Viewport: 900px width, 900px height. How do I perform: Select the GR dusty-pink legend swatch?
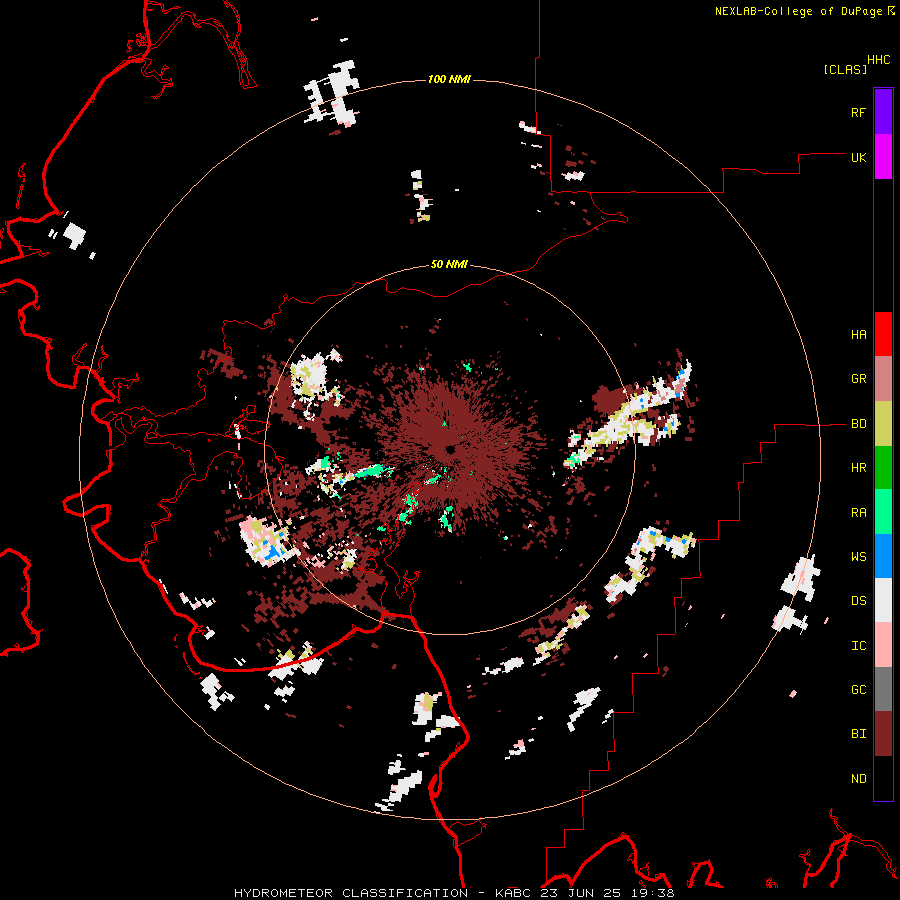click(x=883, y=379)
